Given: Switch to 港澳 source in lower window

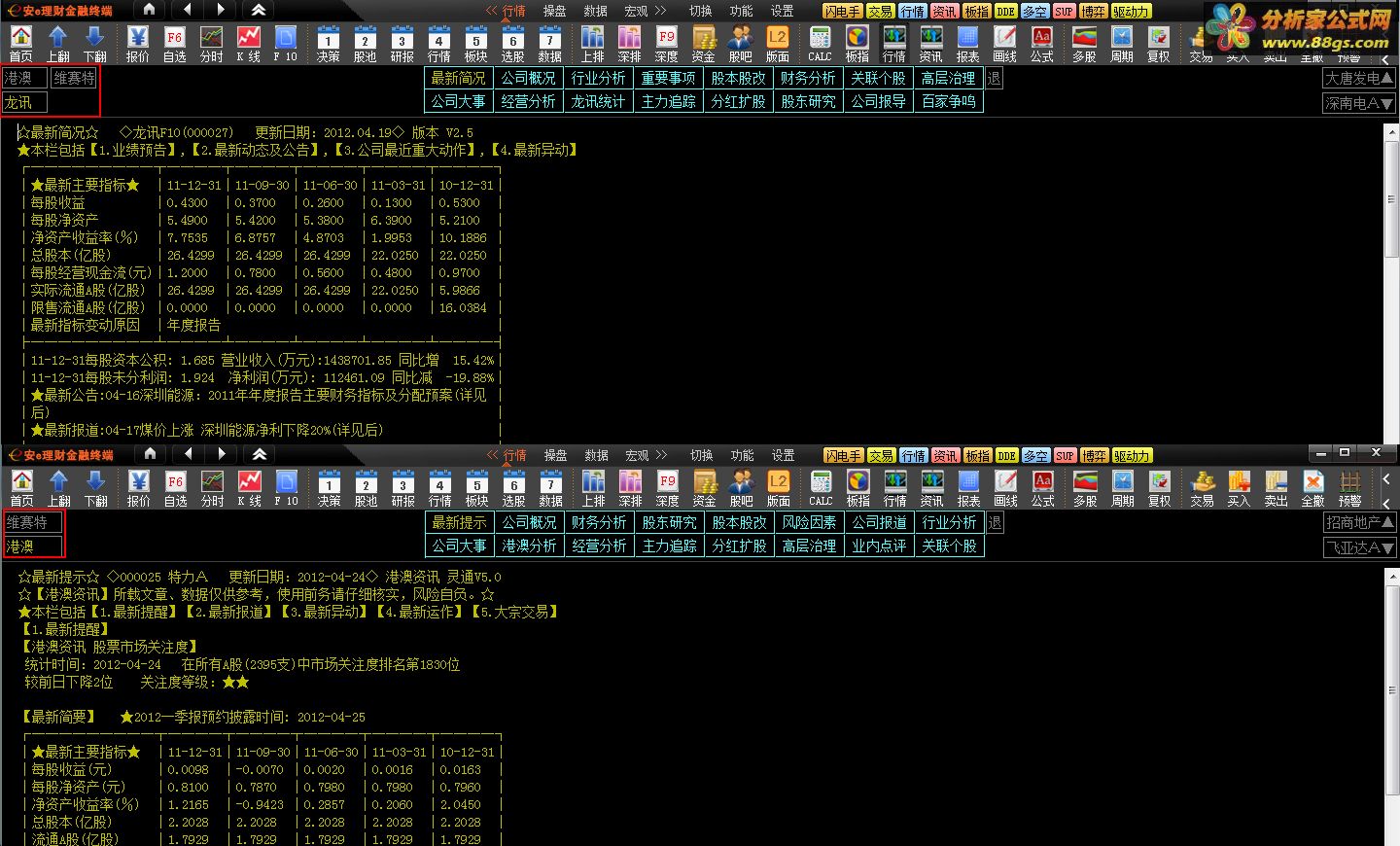Looking at the screenshot, I should click(32, 546).
